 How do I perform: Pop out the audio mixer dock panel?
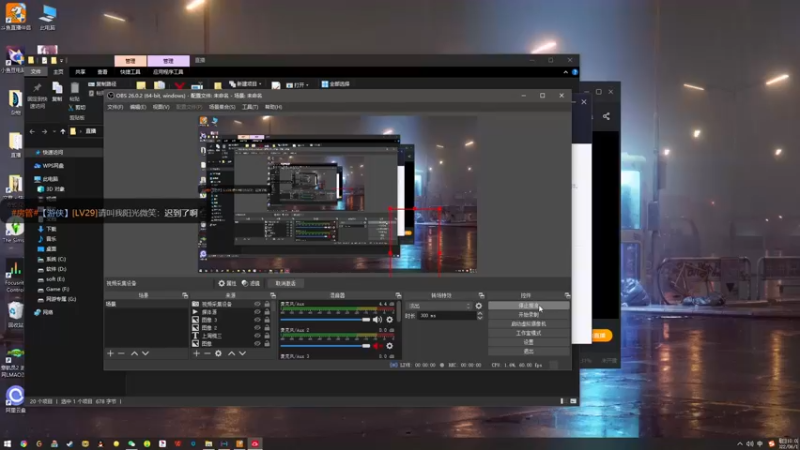click(398, 295)
